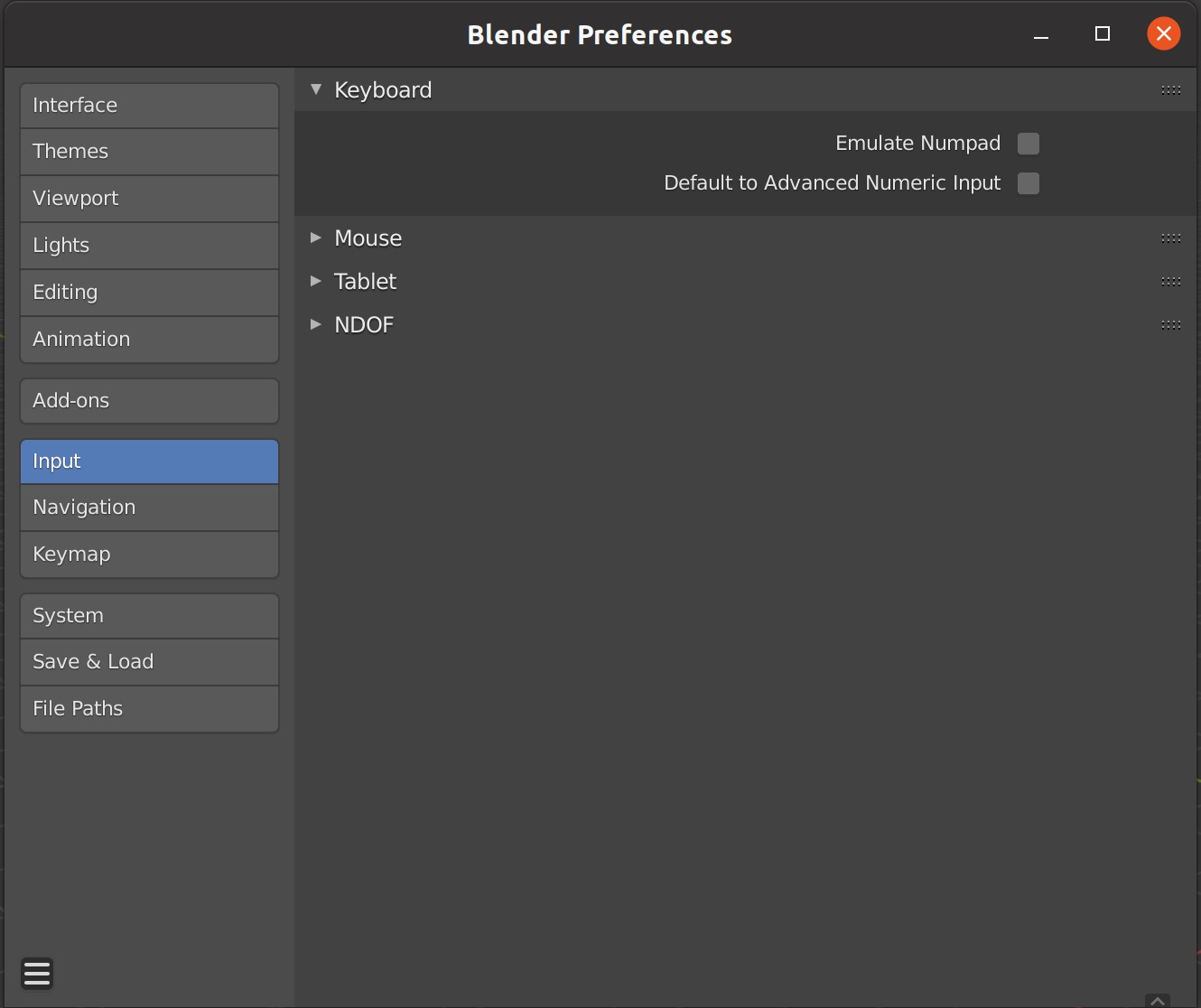Click the drag handle next to NDOF
1201x1008 pixels.
coord(1170,324)
